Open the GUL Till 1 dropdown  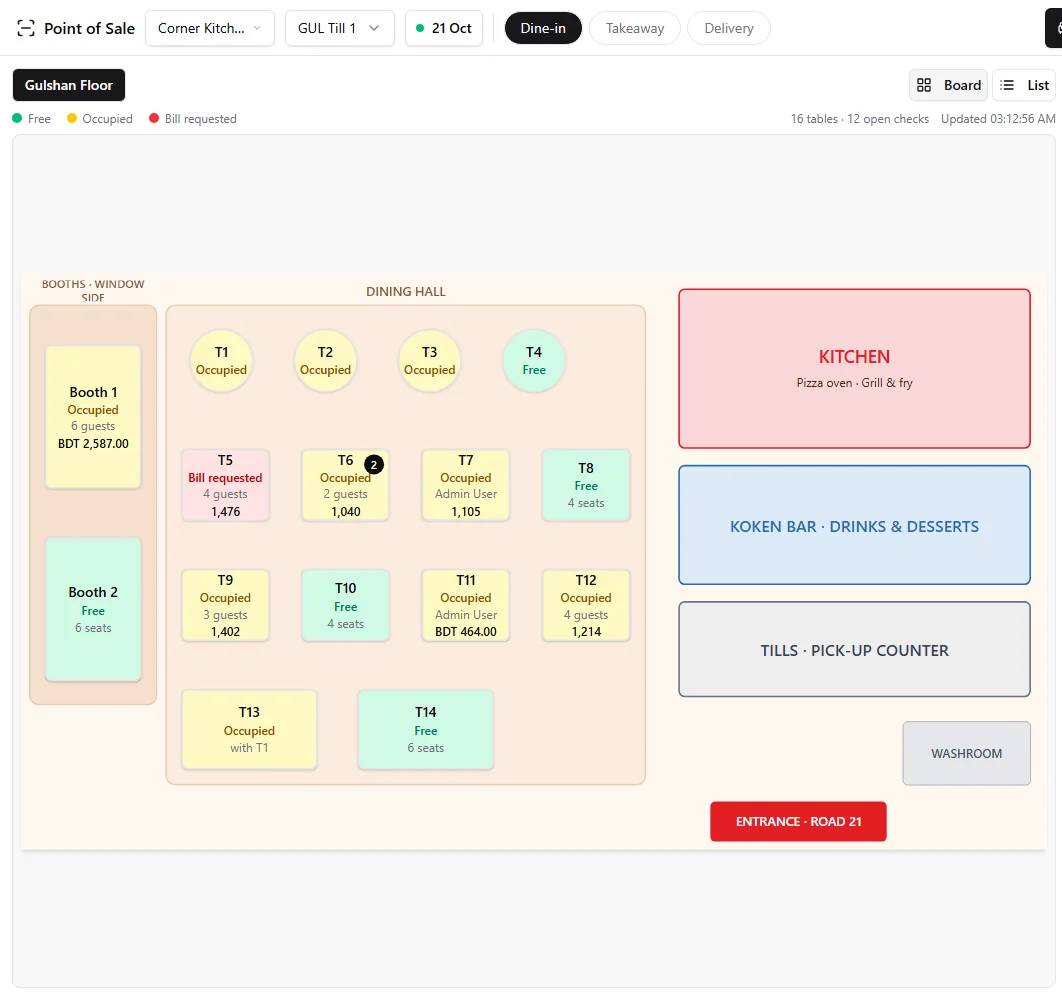339,28
